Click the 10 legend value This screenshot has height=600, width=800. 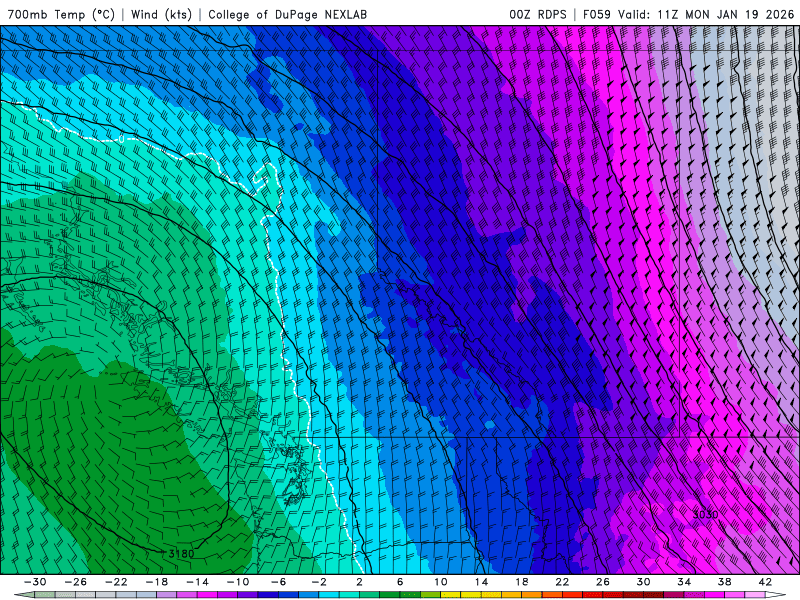440,582
